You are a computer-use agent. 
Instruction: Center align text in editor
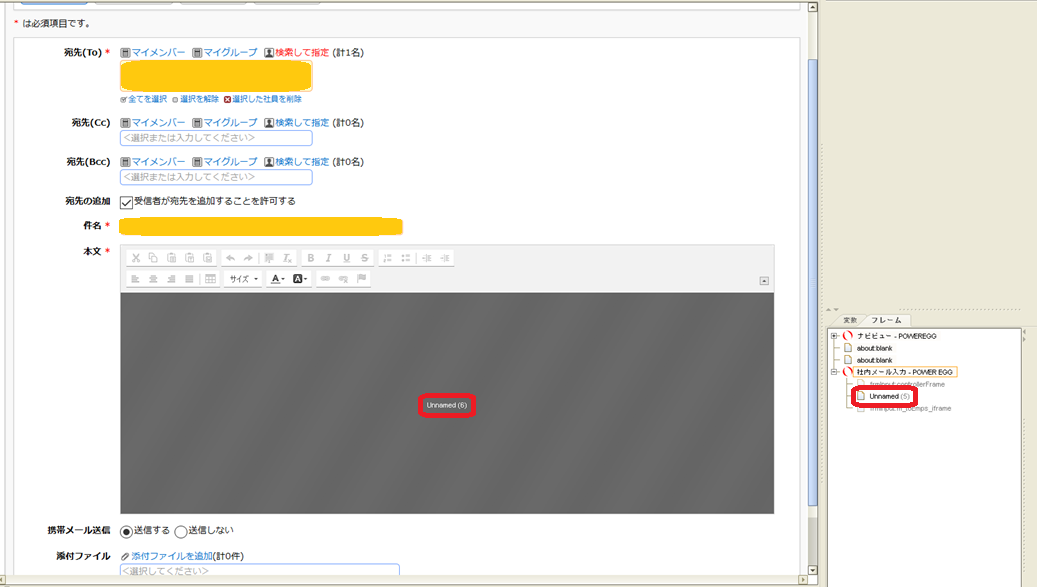point(153,279)
